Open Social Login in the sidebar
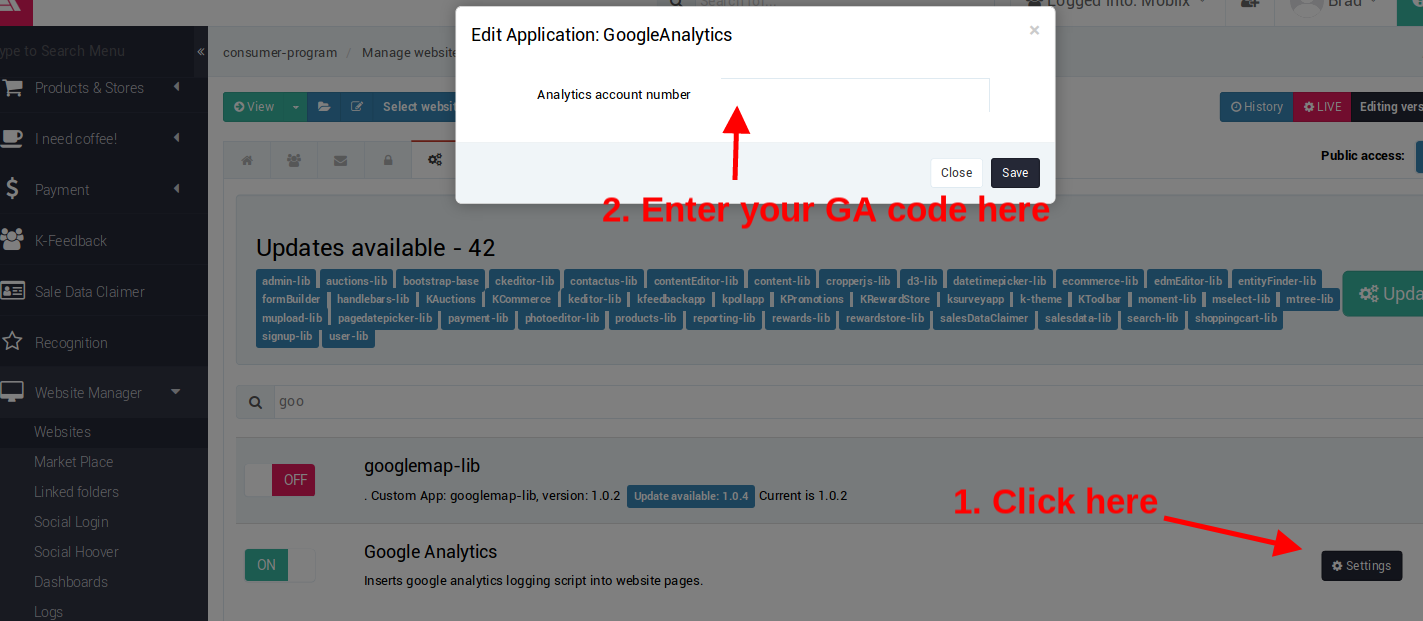1423x621 pixels. [71, 522]
